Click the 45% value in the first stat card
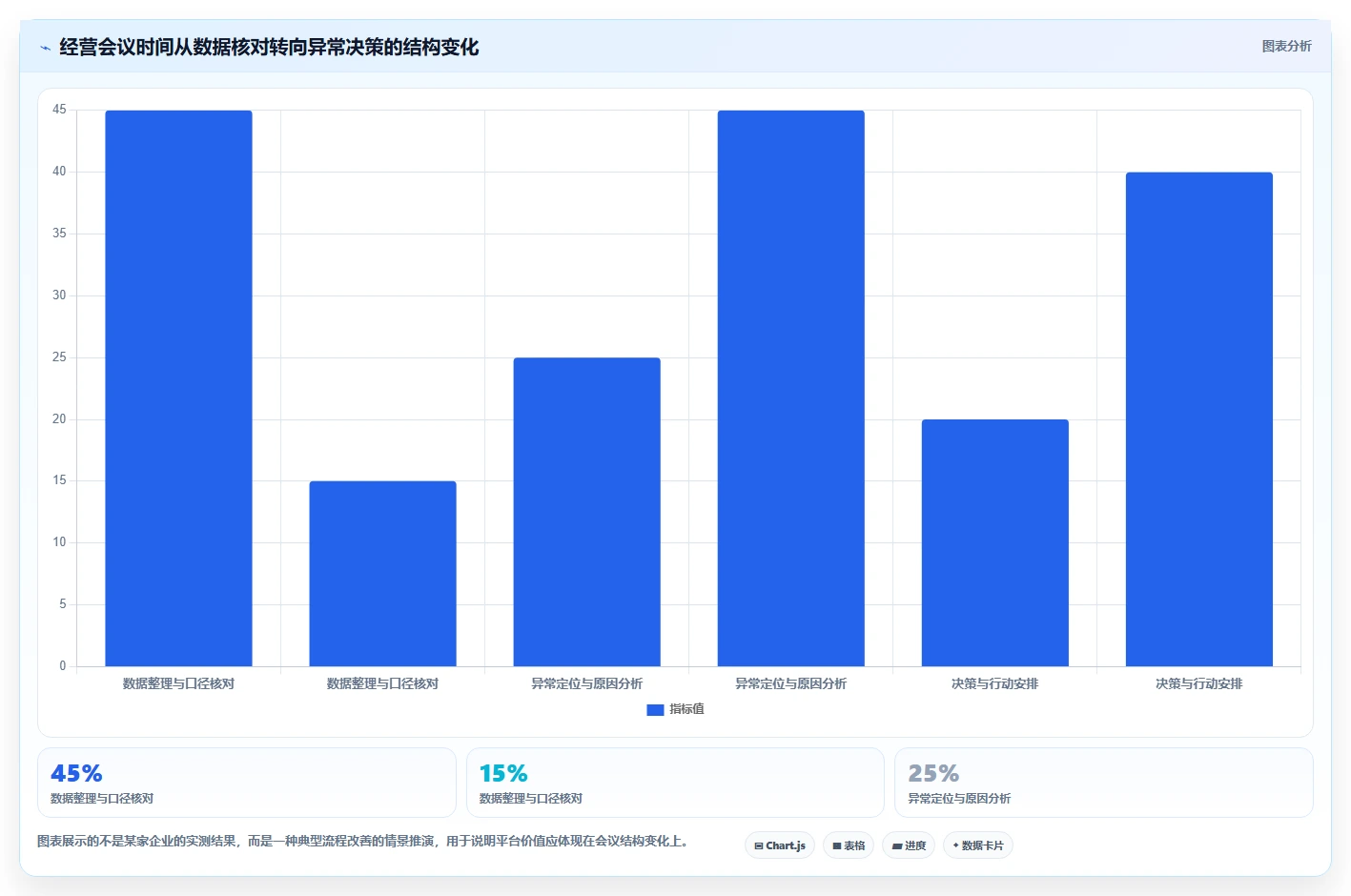 click(76, 773)
